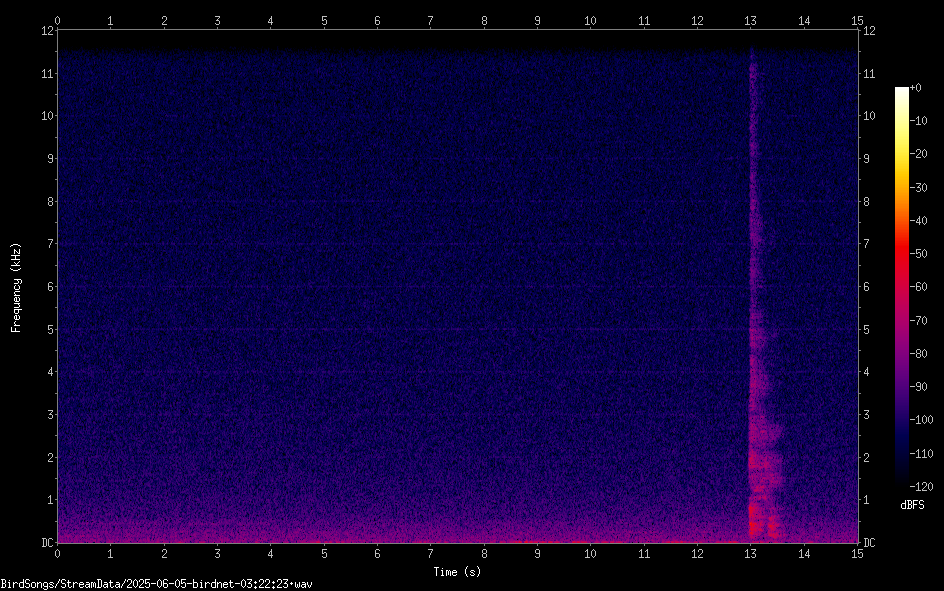Click the "-110" value on the dBFS scale
This screenshot has height=591, width=944.
click(922, 454)
